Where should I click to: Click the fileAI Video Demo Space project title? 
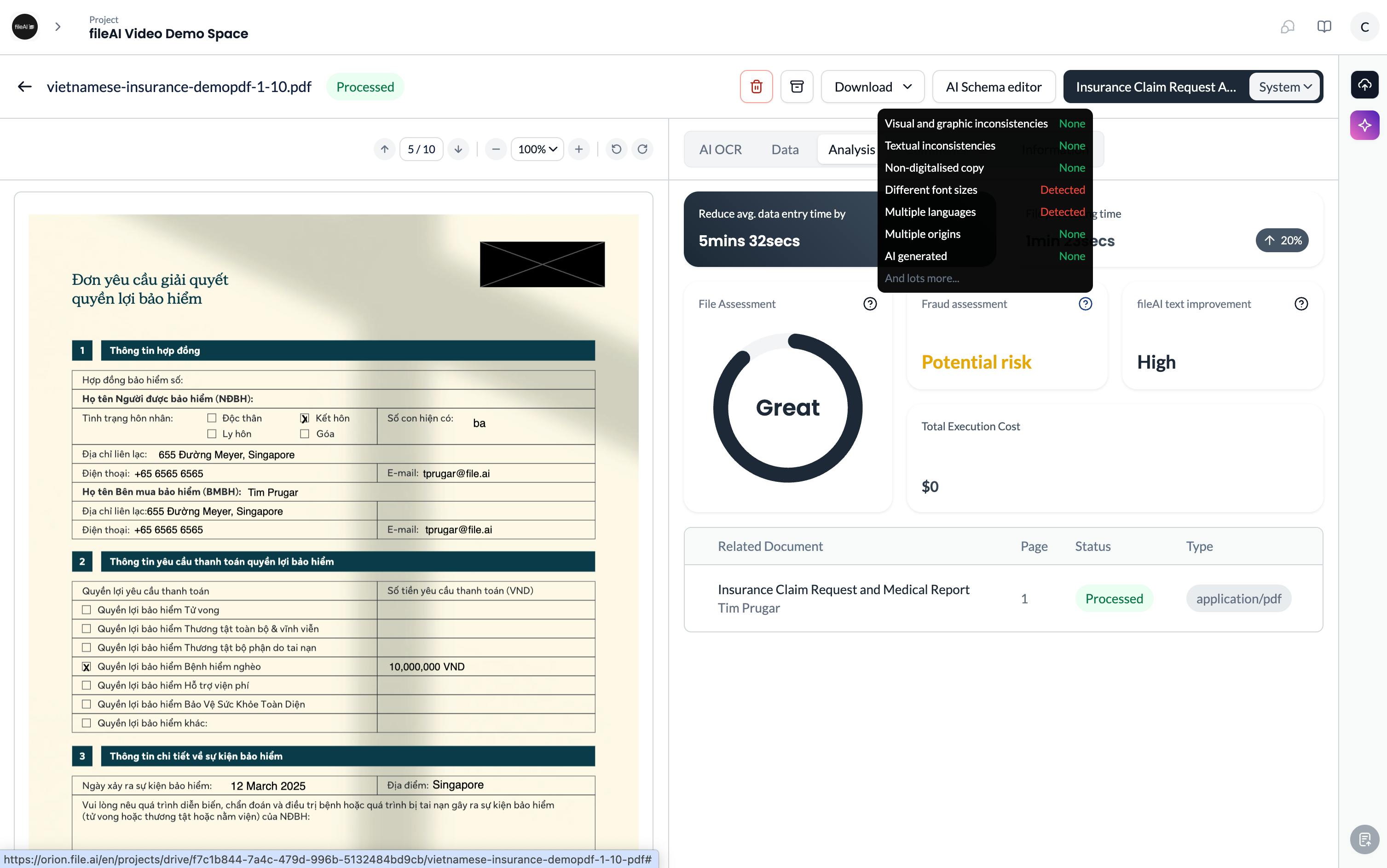tap(169, 34)
